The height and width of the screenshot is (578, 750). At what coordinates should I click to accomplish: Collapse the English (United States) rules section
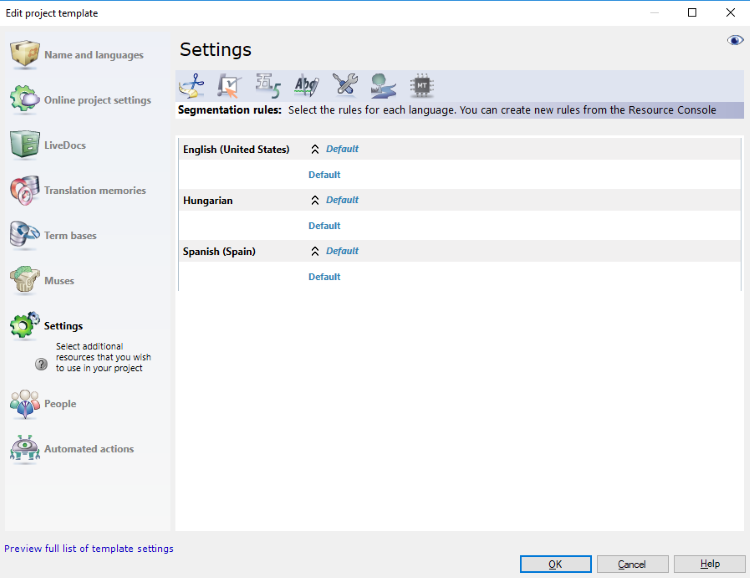(x=315, y=149)
